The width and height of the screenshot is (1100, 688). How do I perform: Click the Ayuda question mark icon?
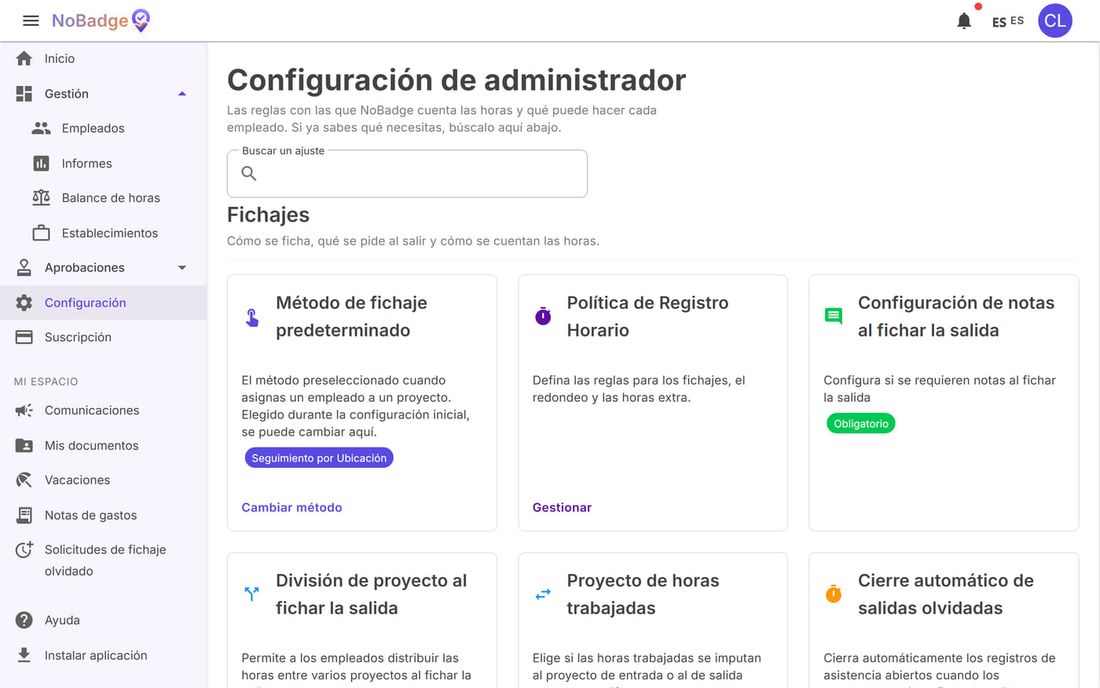[x=24, y=620]
